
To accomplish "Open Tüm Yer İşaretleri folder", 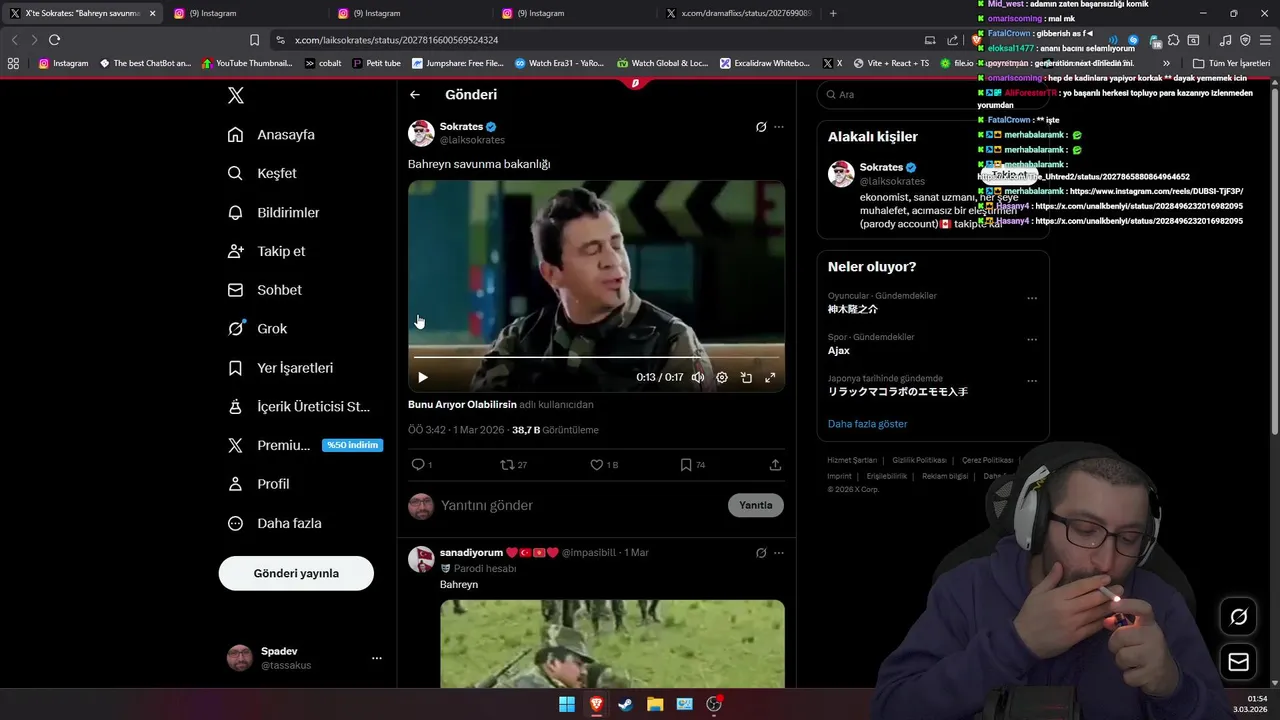I will [1231, 63].
